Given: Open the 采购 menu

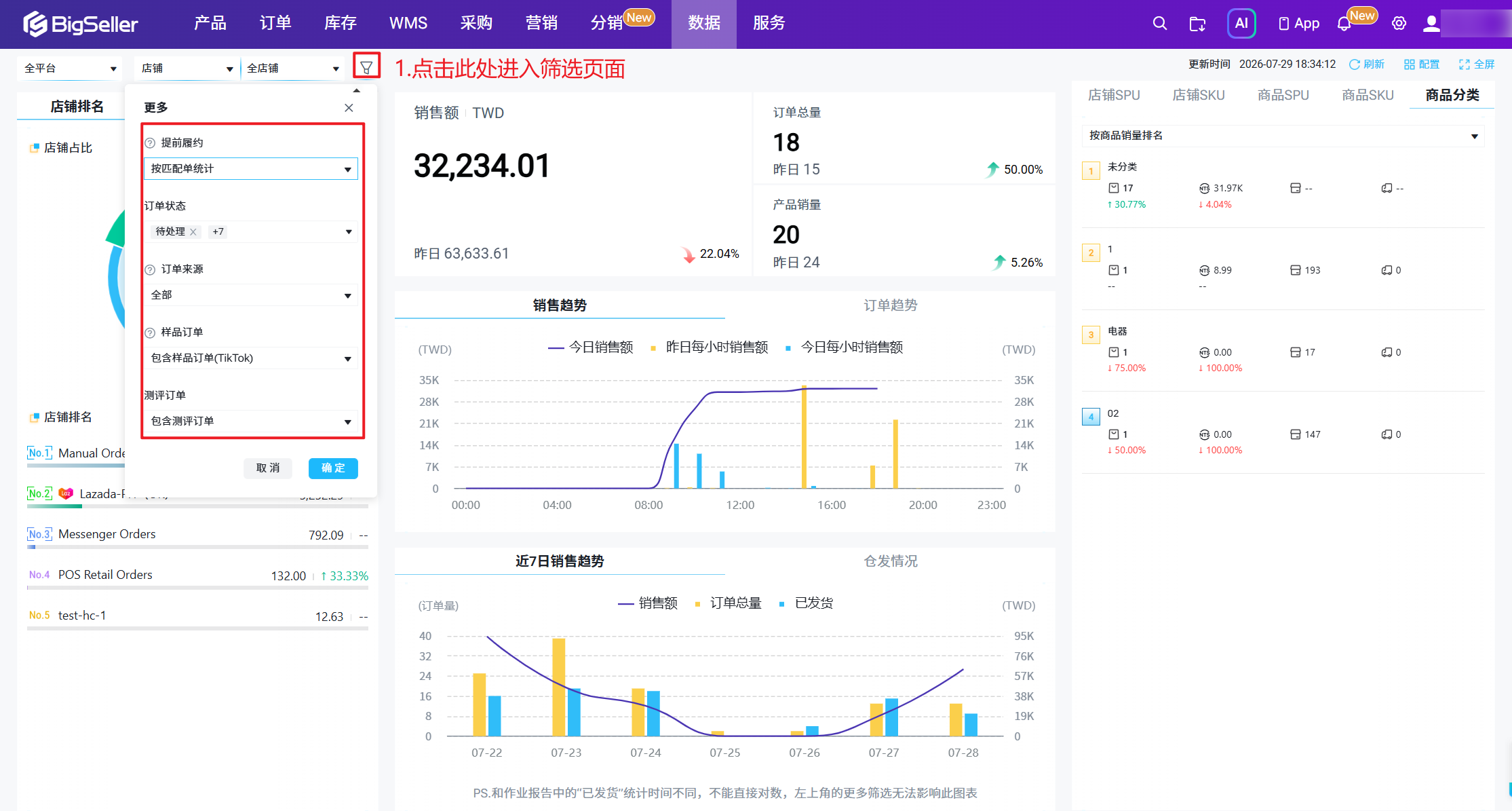Looking at the screenshot, I should [476, 24].
